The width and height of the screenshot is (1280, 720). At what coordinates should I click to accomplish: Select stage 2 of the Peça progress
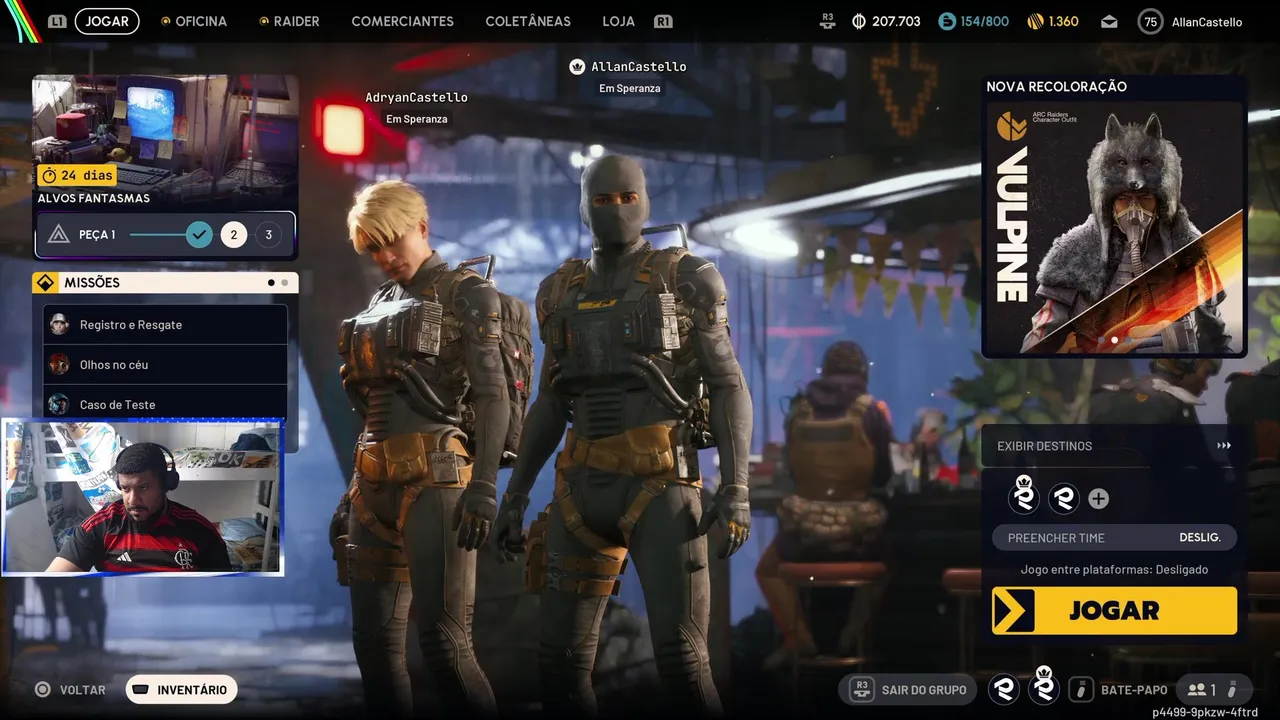pyautogui.click(x=234, y=235)
